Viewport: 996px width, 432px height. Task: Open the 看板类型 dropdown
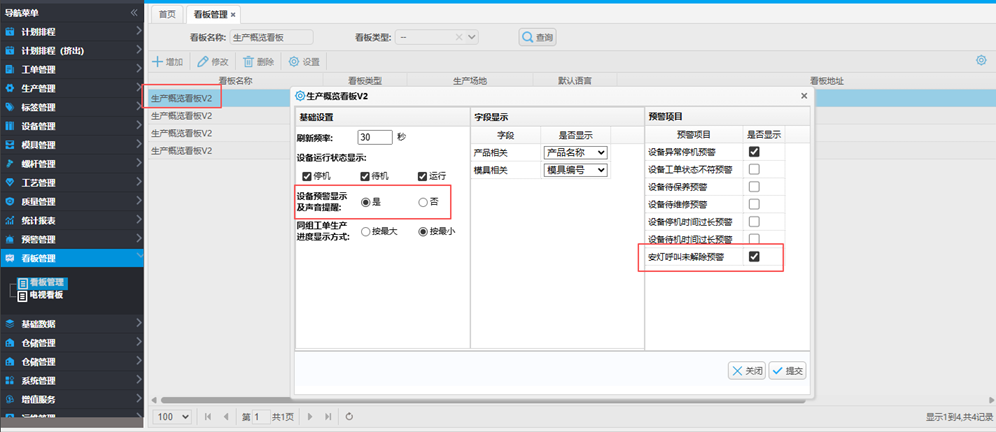pyautogui.click(x=437, y=37)
